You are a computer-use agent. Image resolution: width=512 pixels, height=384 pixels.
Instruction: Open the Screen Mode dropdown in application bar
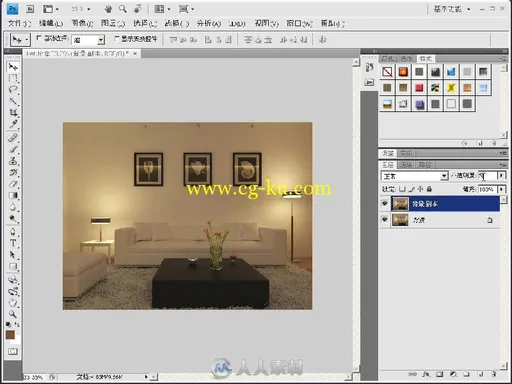coord(186,9)
